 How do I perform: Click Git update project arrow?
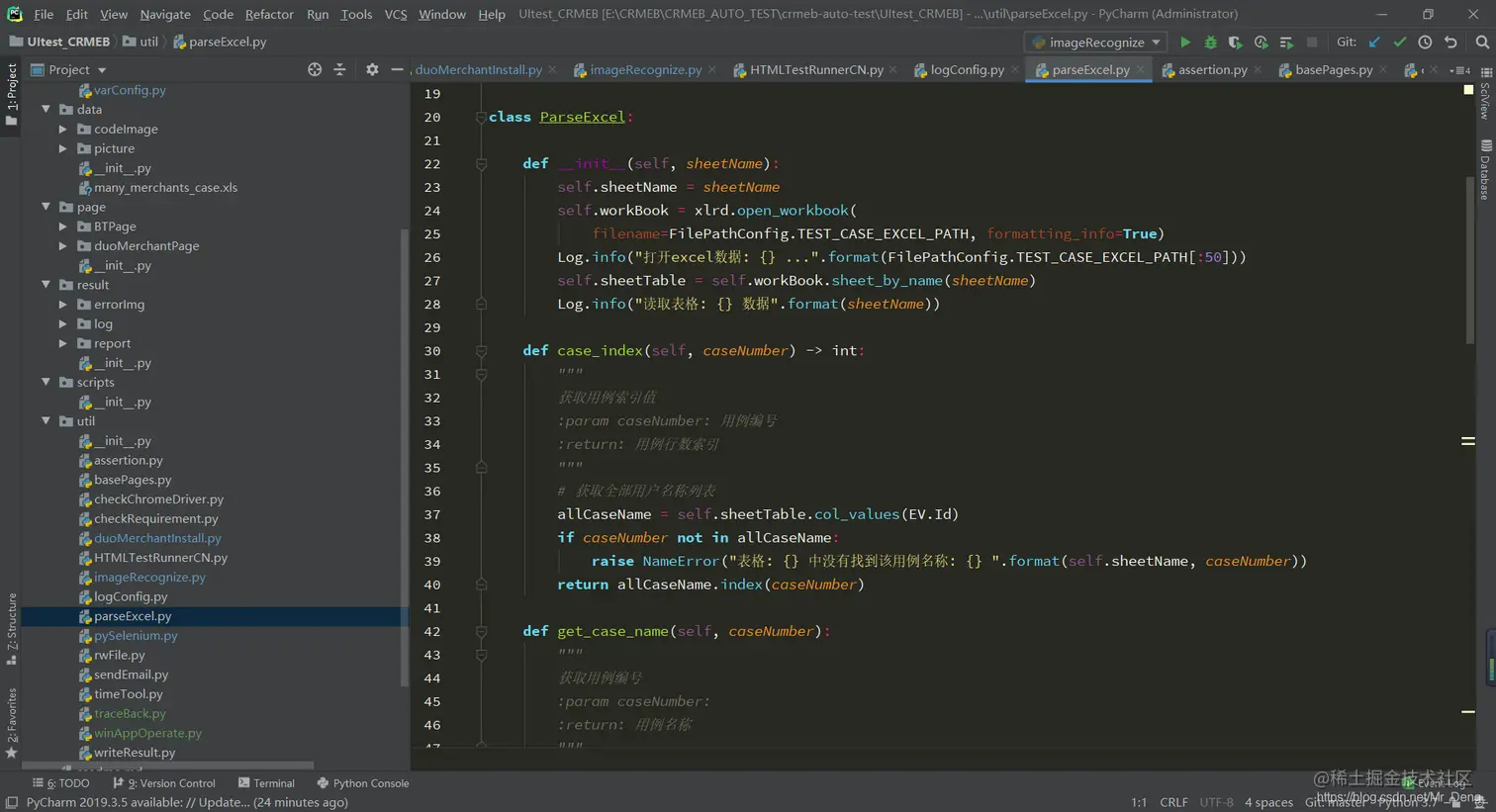click(x=1374, y=43)
